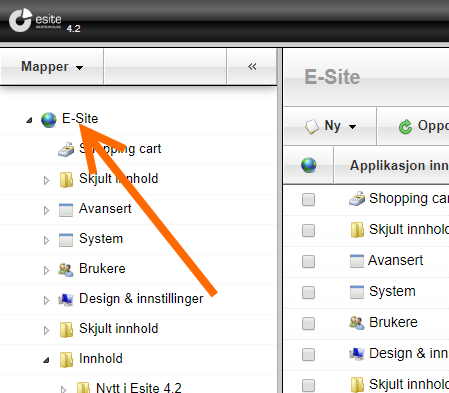Enable the checkbox next to Brukere row
Viewport: 449px width, 393px height.
click(308, 323)
